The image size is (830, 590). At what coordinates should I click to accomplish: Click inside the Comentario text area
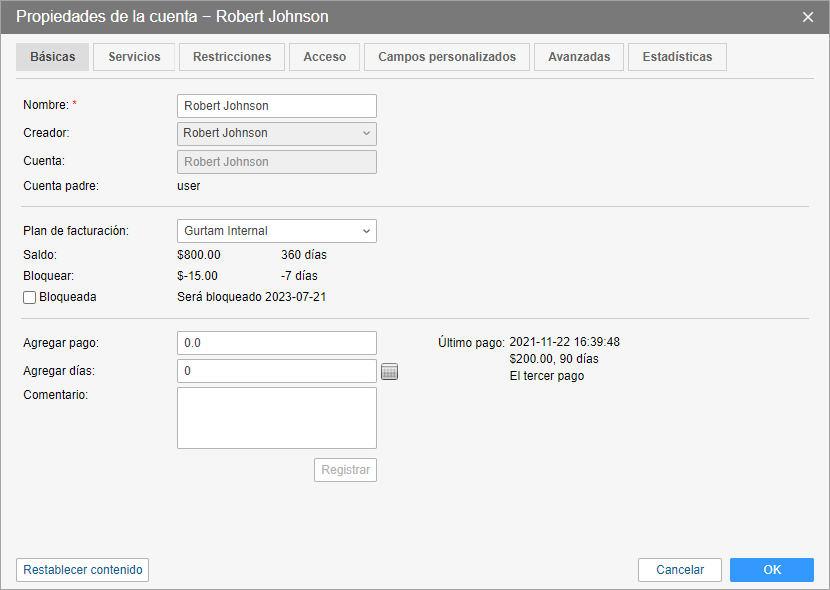point(276,418)
